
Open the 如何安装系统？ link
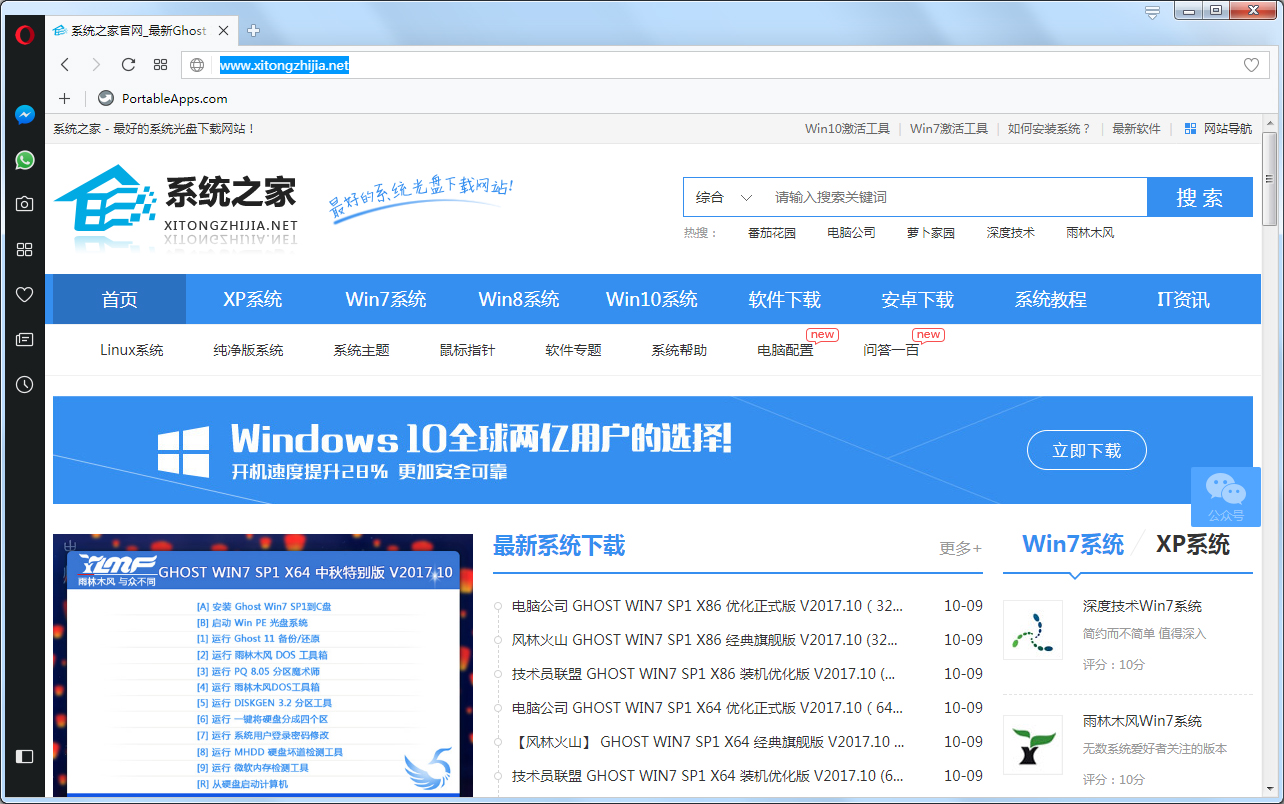coord(1050,128)
